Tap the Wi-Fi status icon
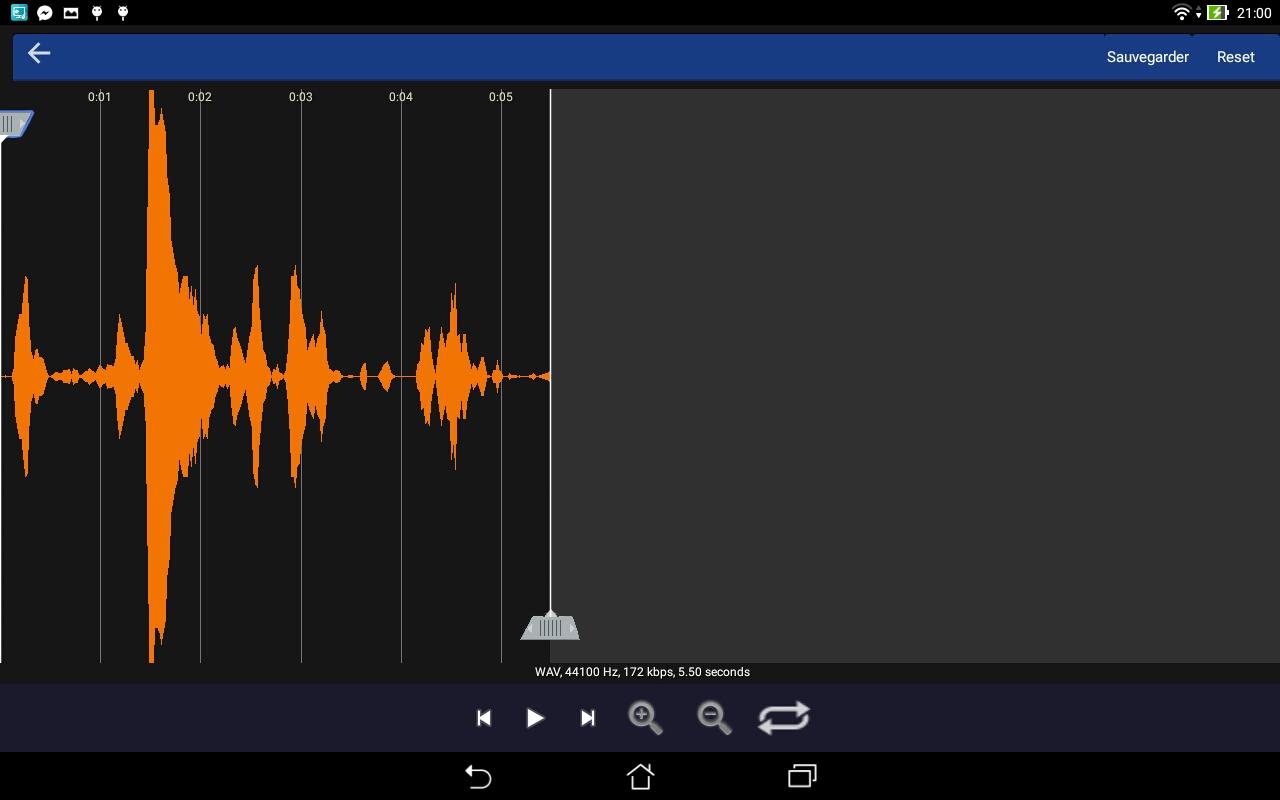 [1181, 13]
